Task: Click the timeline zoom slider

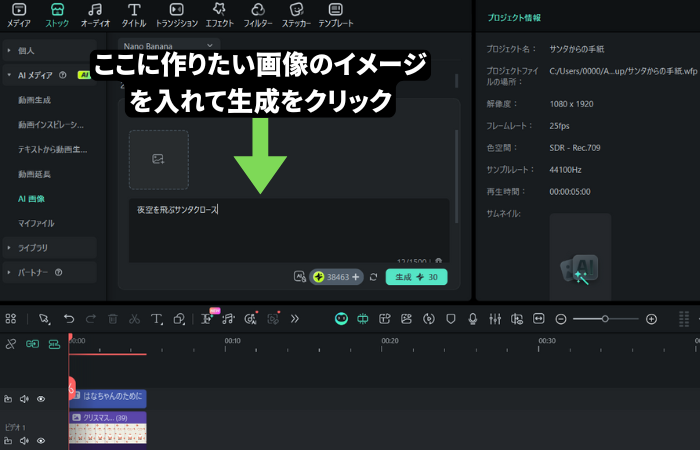Action: click(x=606, y=319)
